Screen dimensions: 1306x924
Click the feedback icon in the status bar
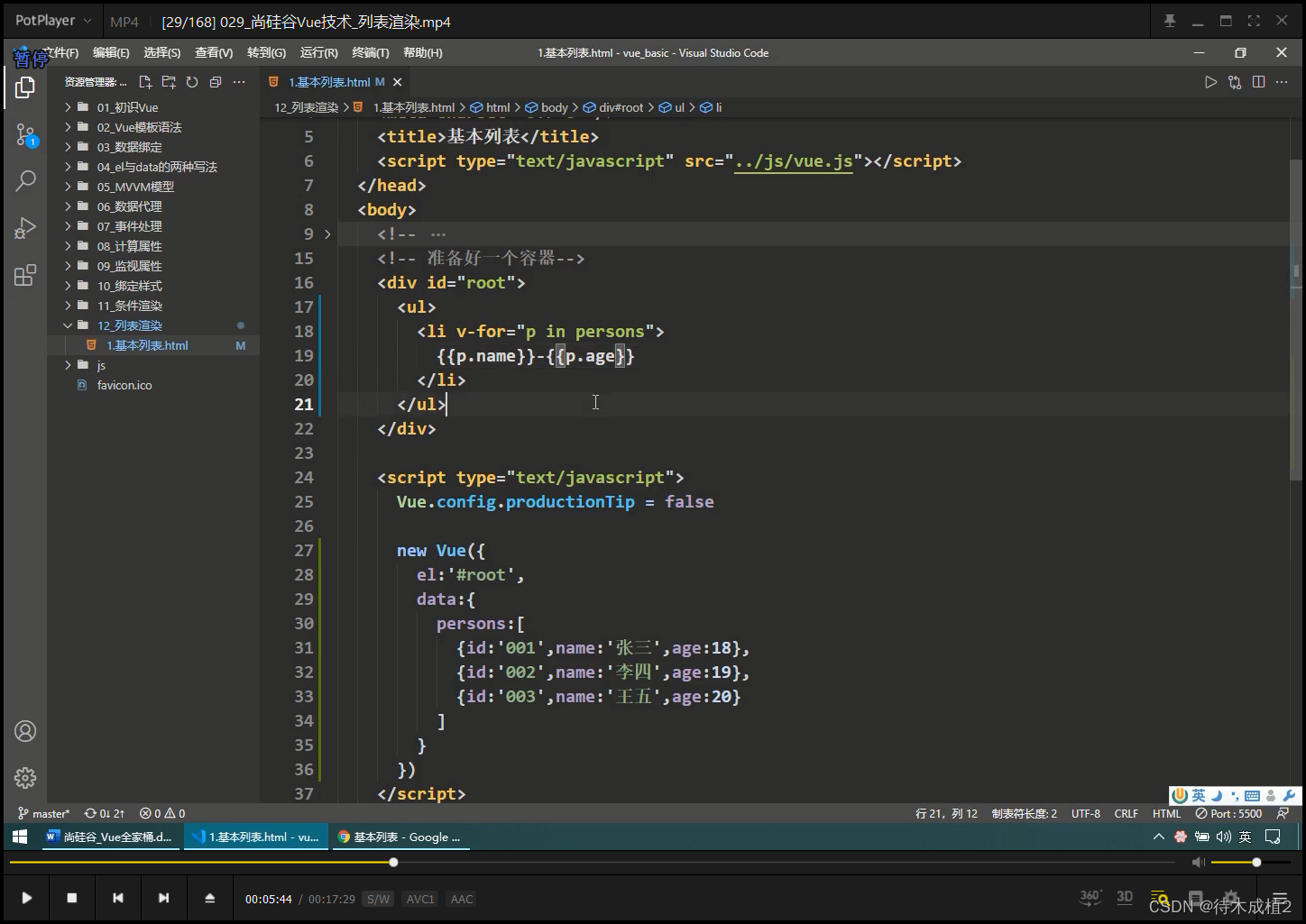tap(1283, 813)
